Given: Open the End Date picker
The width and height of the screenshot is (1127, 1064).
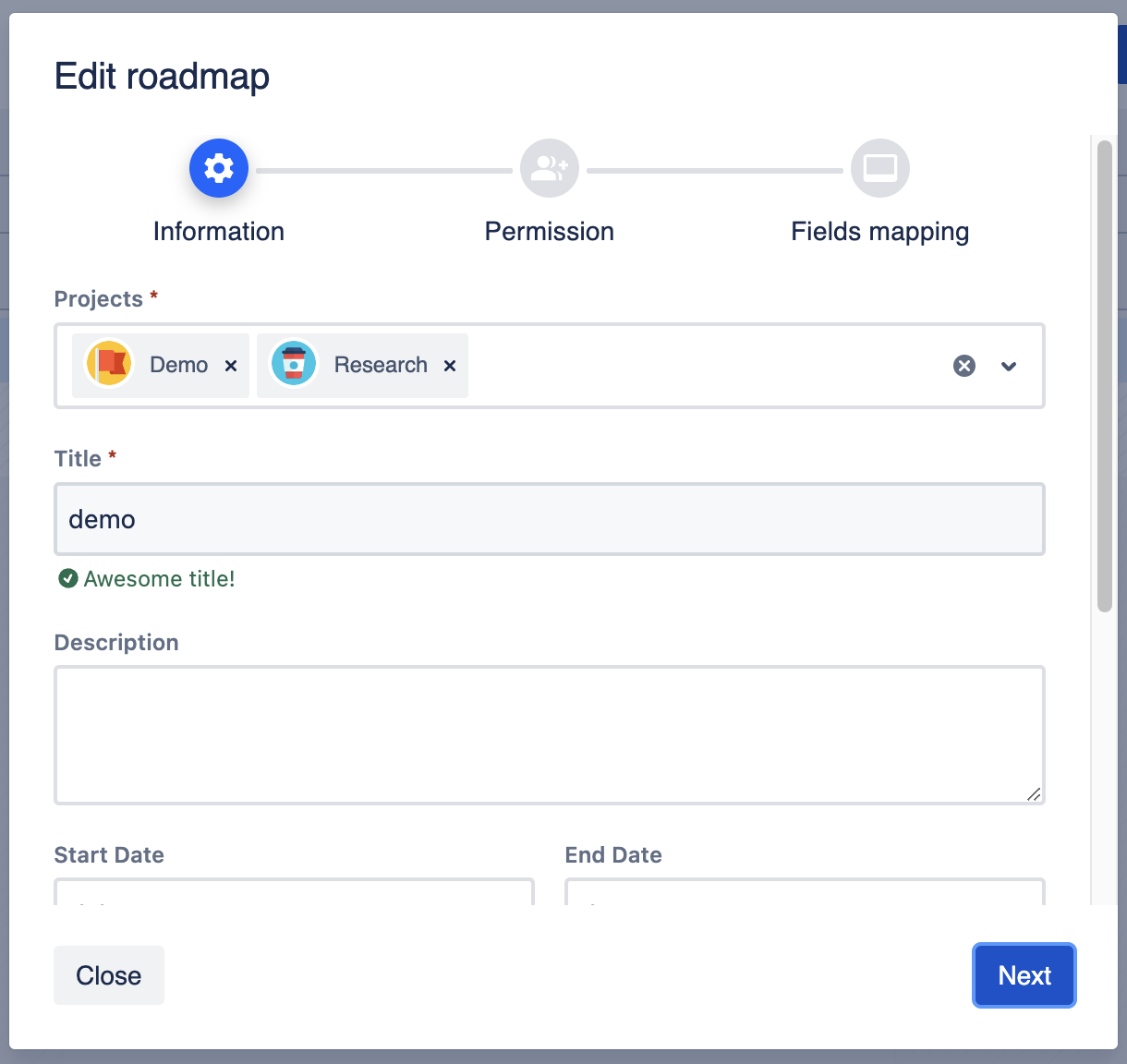Looking at the screenshot, I should coord(804,894).
